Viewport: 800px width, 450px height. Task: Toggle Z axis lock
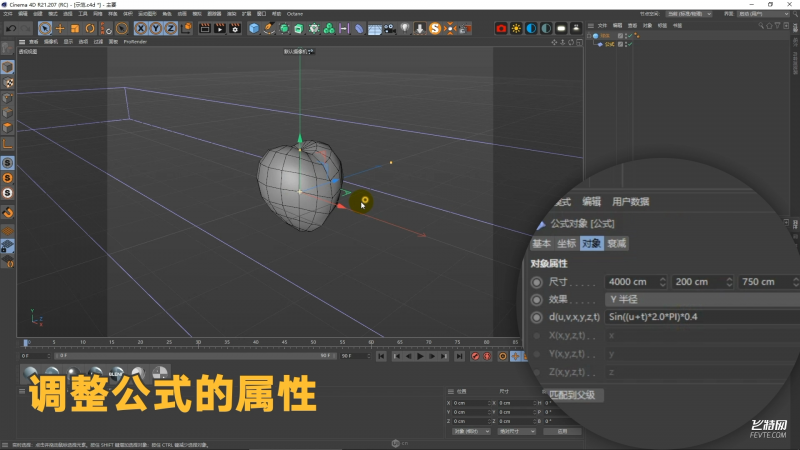(170, 29)
